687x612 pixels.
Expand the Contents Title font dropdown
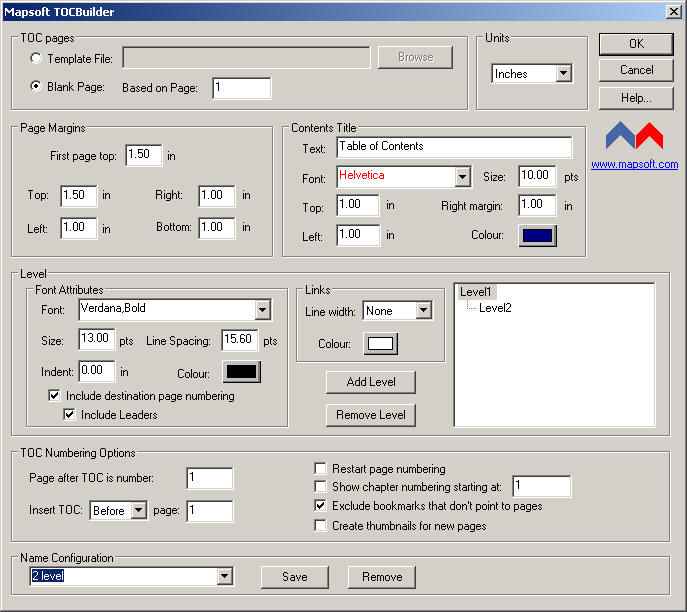[x=462, y=177]
